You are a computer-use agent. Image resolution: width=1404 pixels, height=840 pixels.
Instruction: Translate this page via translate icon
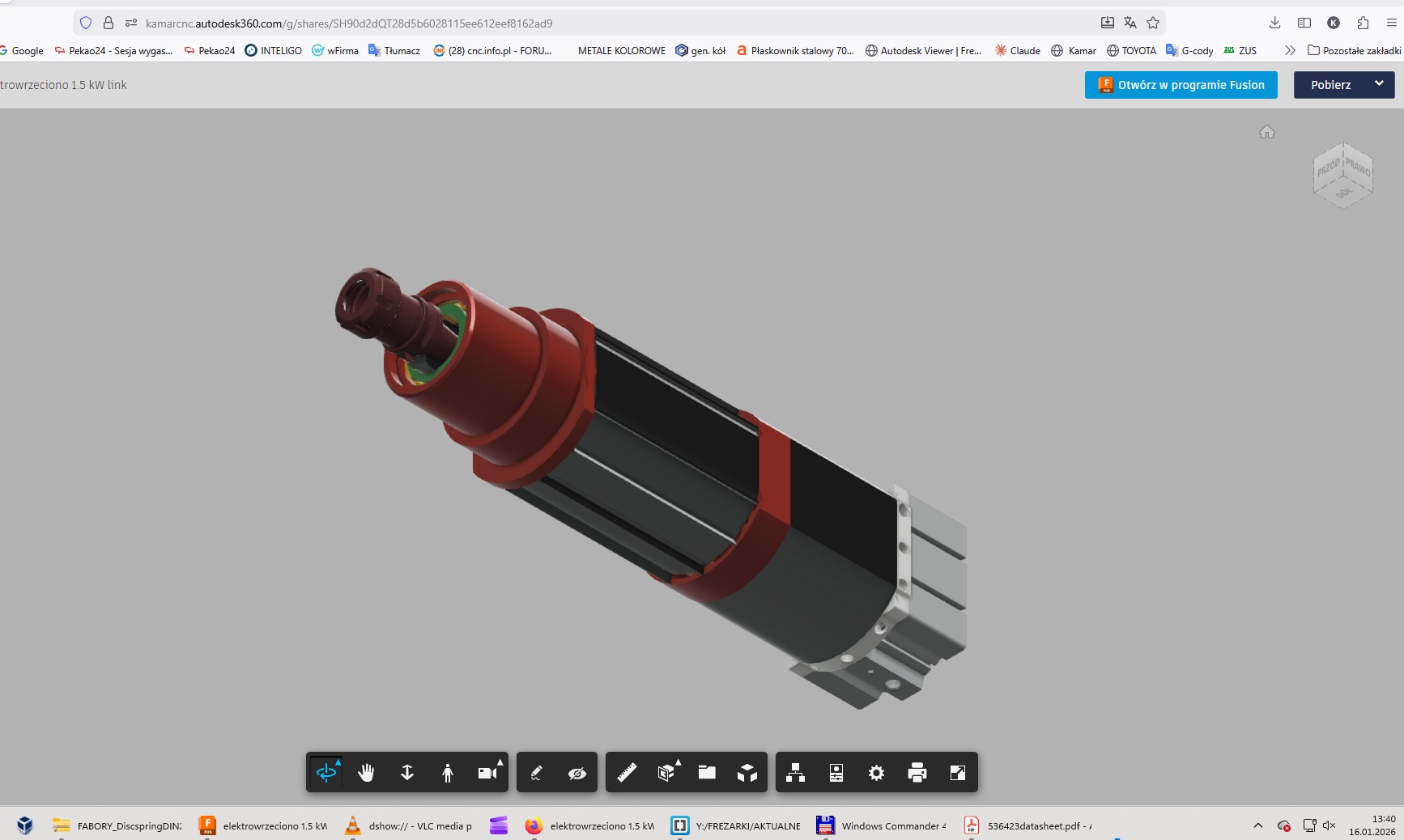tap(1130, 23)
